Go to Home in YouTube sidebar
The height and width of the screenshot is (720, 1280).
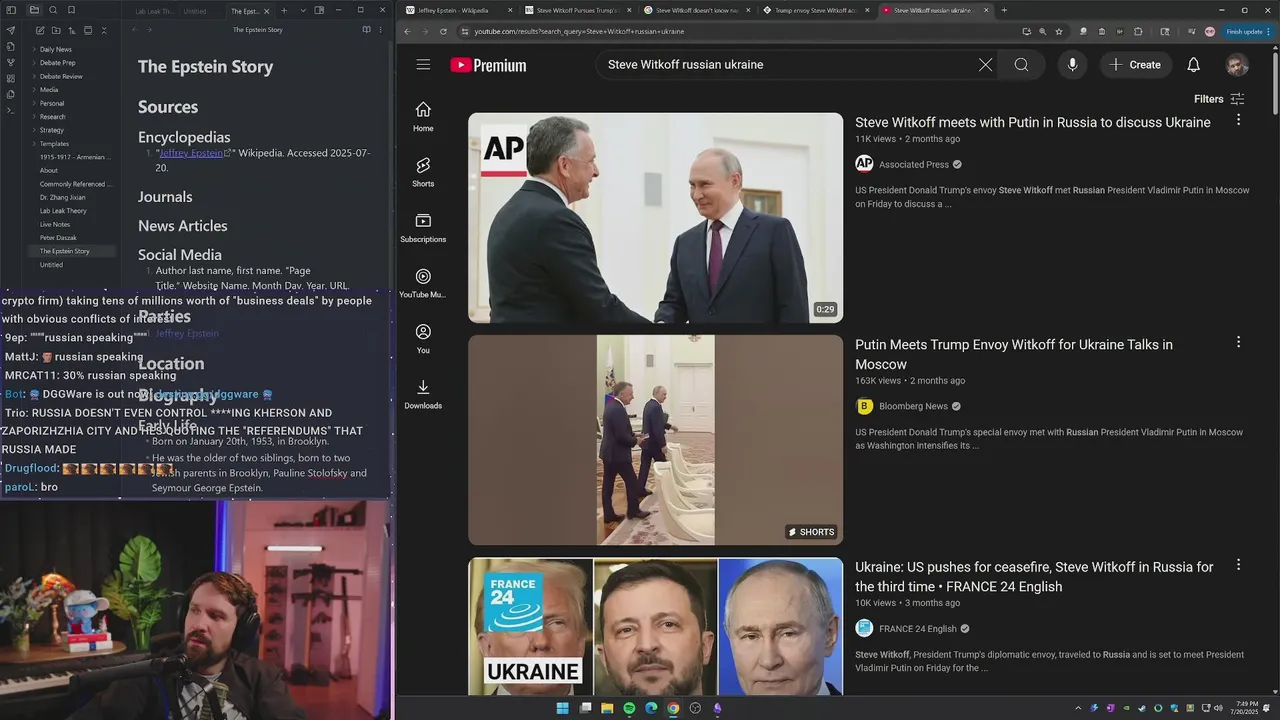(423, 116)
